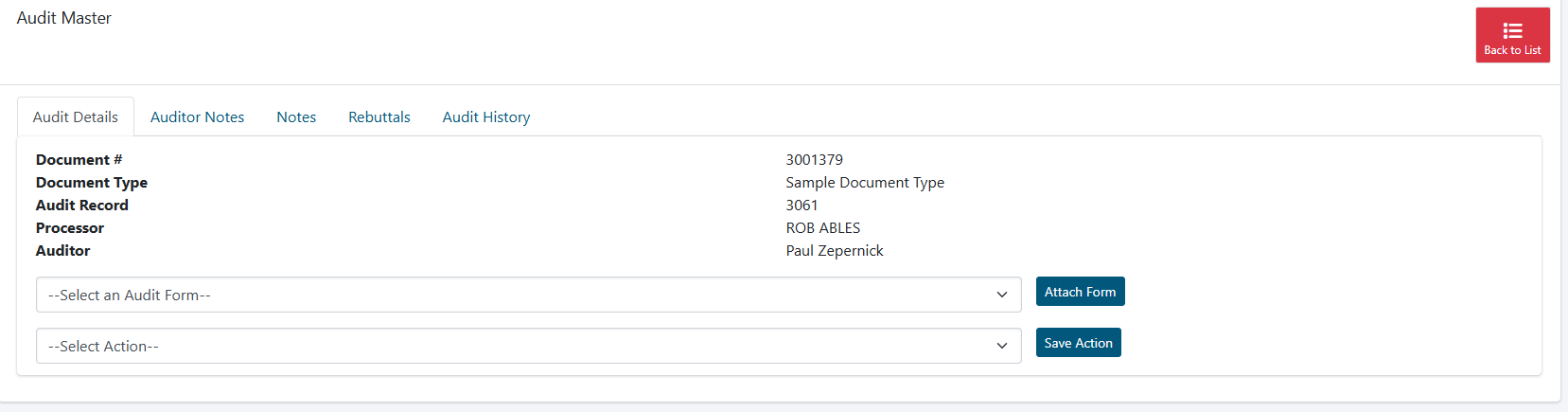Click the Document Type field label
Viewport: 1568px width, 412px height.
coord(92,183)
